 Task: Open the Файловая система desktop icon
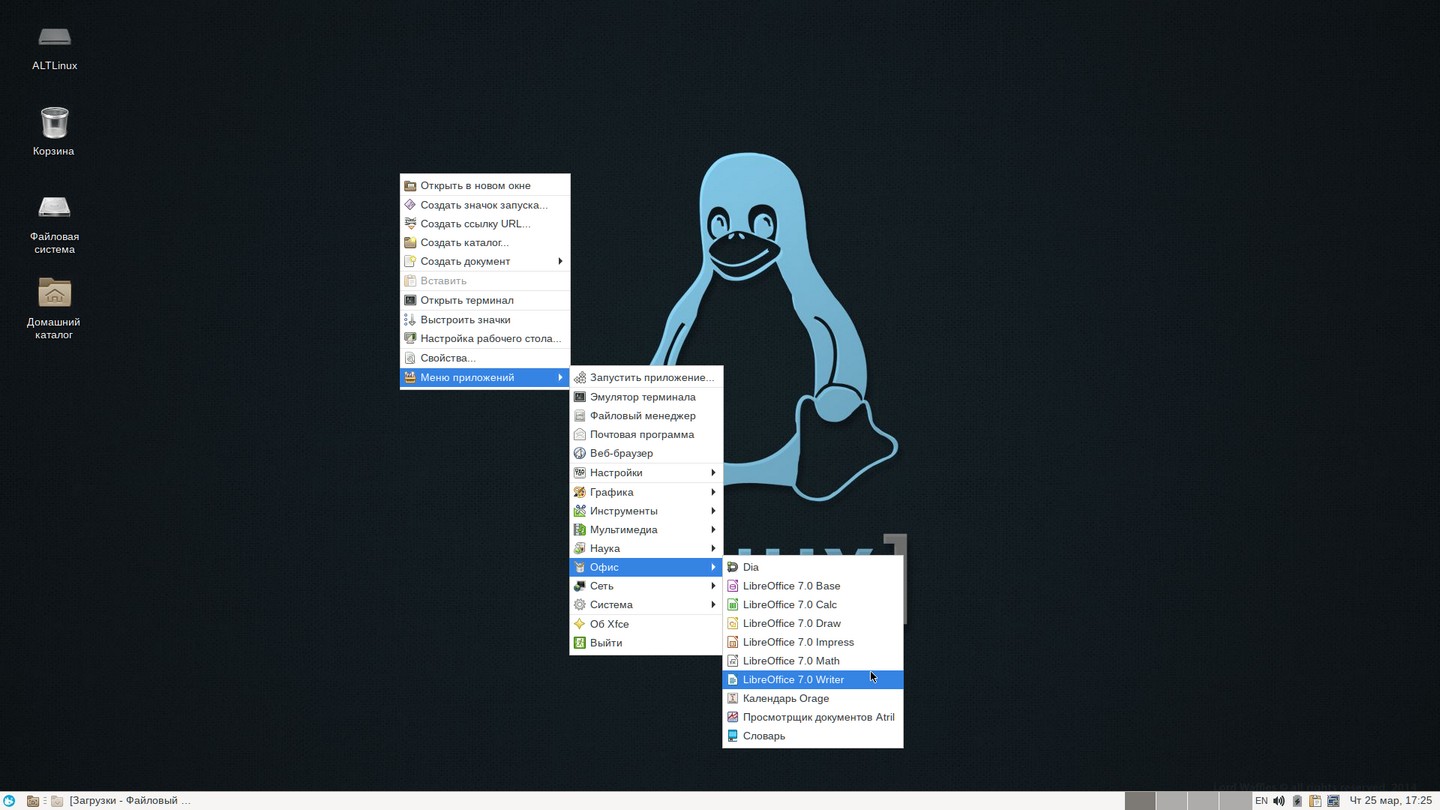54,223
